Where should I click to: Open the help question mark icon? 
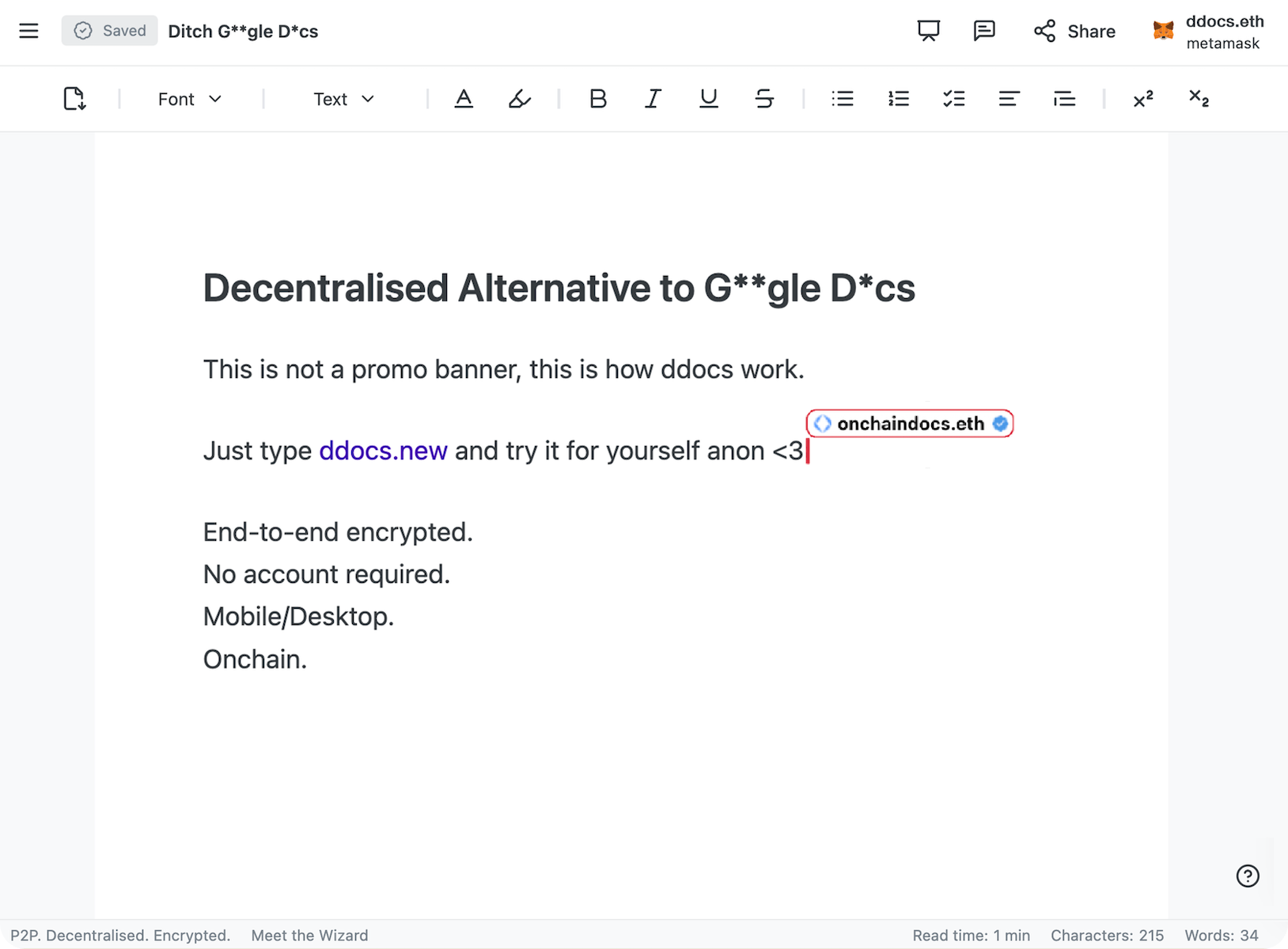point(1247,875)
